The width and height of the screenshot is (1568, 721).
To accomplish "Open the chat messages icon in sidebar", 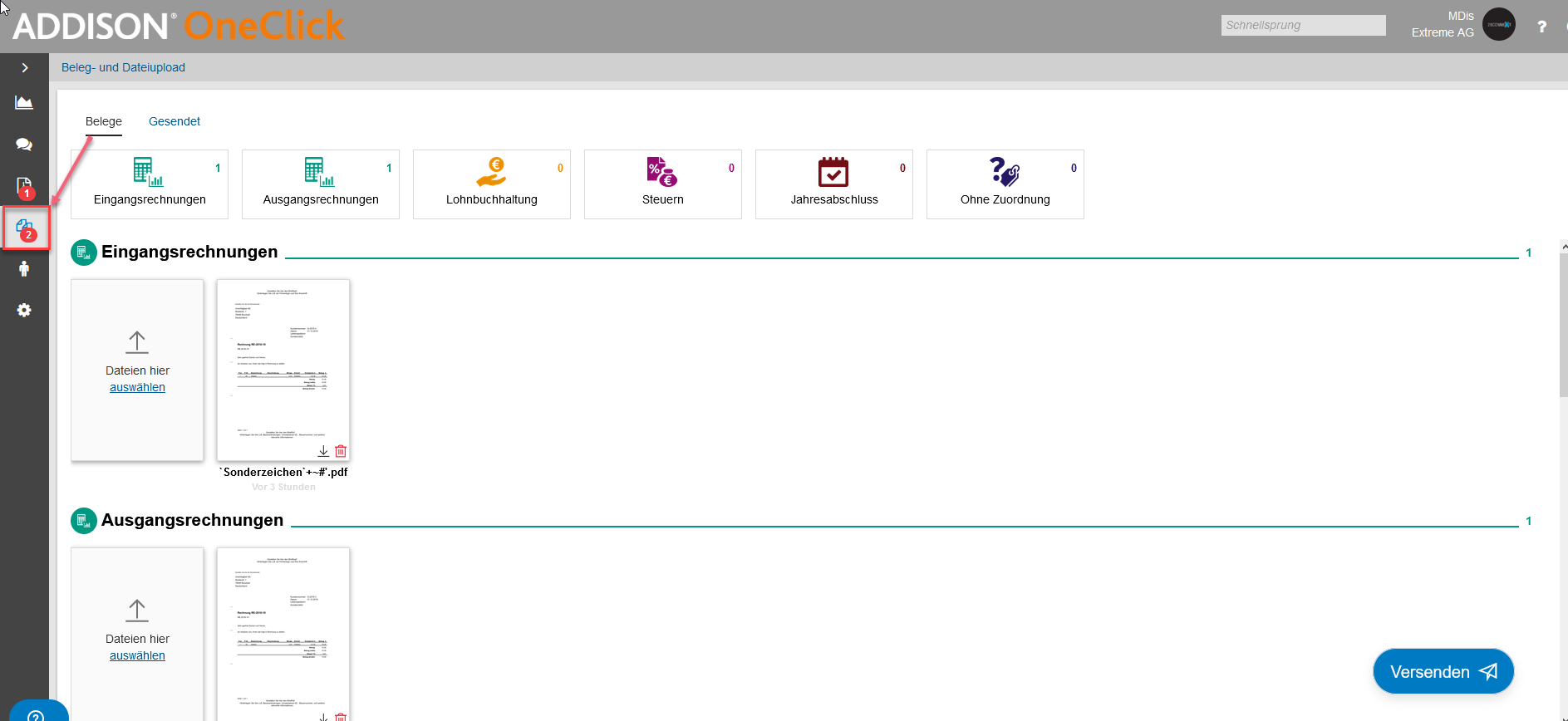I will pyautogui.click(x=24, y=145).
